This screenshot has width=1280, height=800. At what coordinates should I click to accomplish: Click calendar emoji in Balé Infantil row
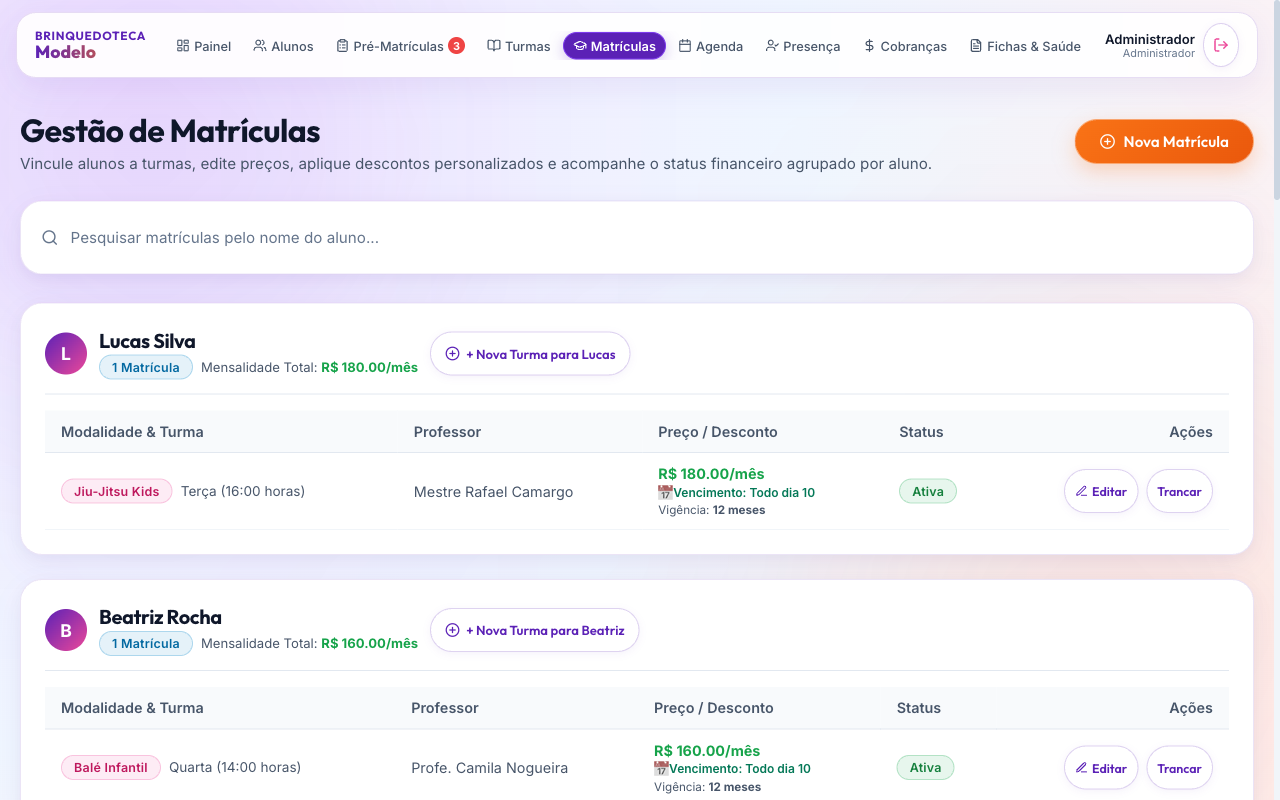pos(661,769)
